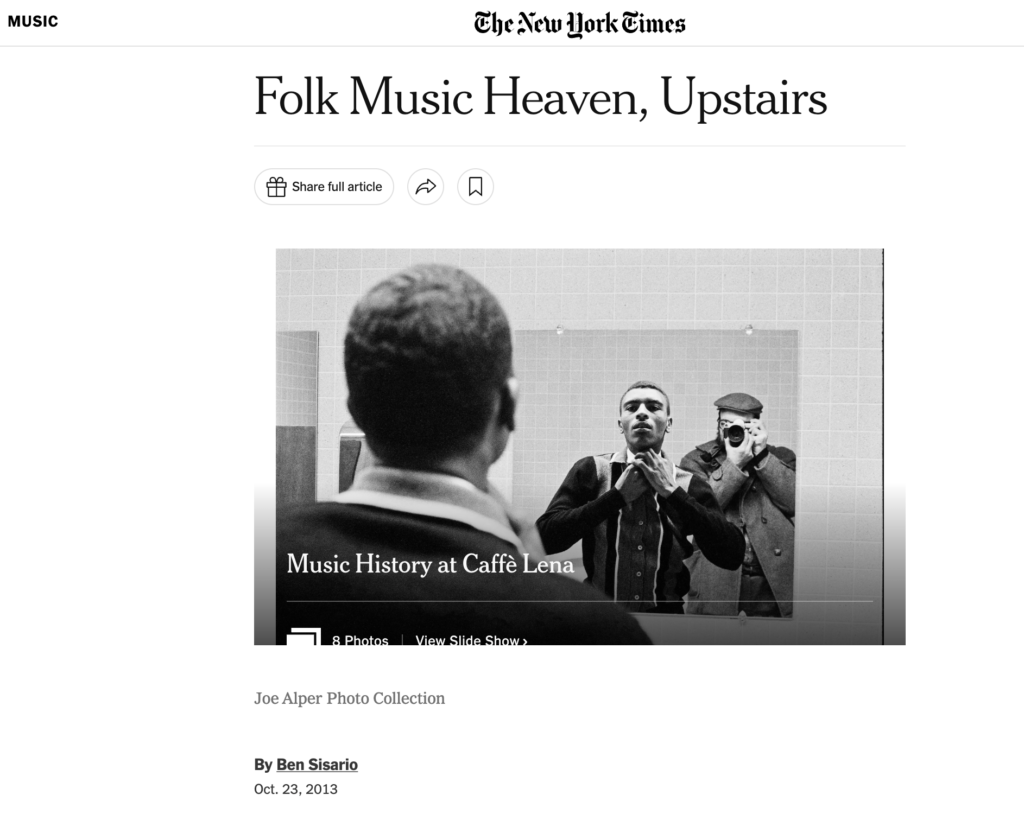1024x814 pixels.
Task: Click the Share full article button
Action: (324, 187)
